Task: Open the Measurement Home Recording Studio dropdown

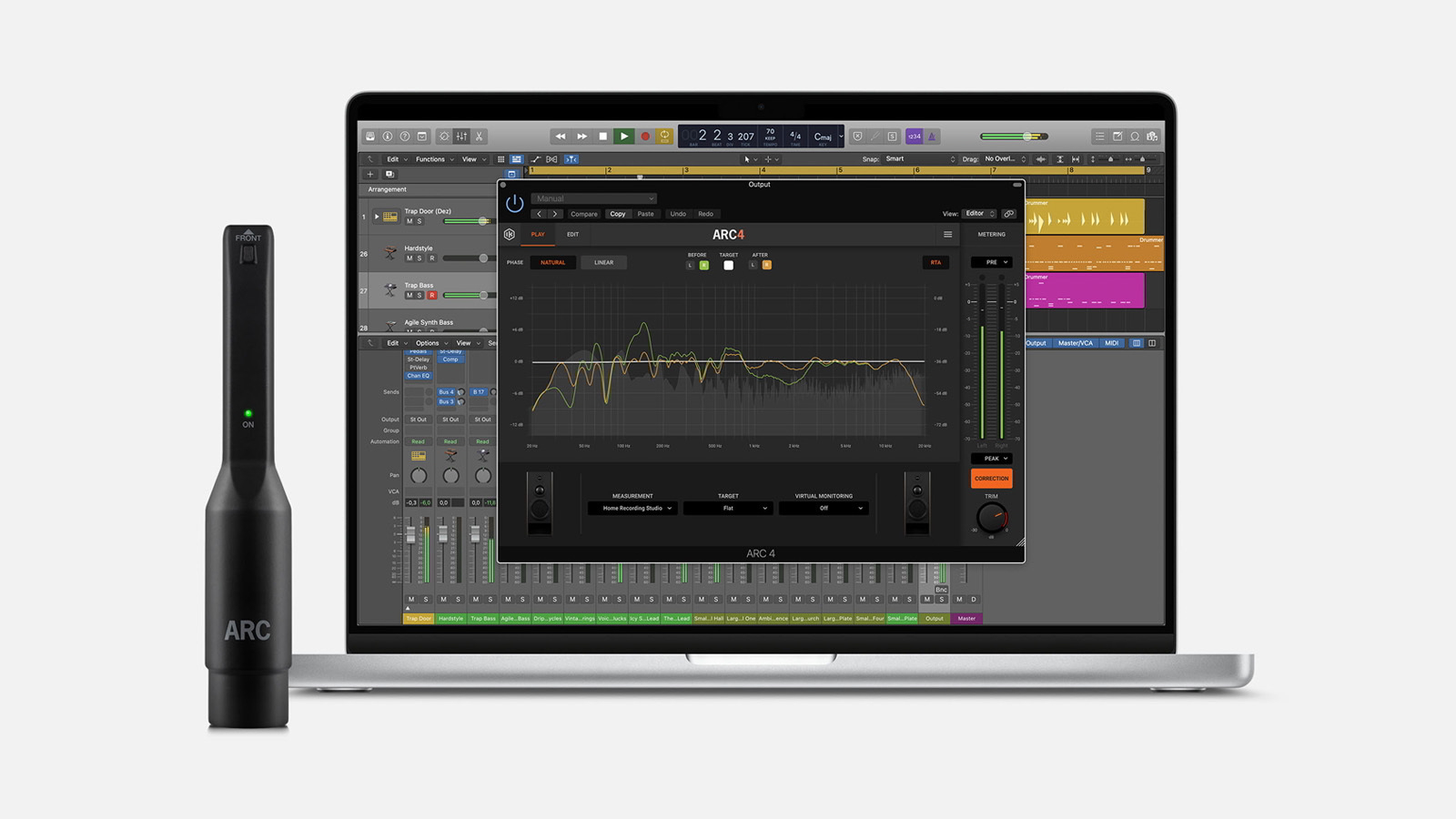Action: tap(632, 509)
